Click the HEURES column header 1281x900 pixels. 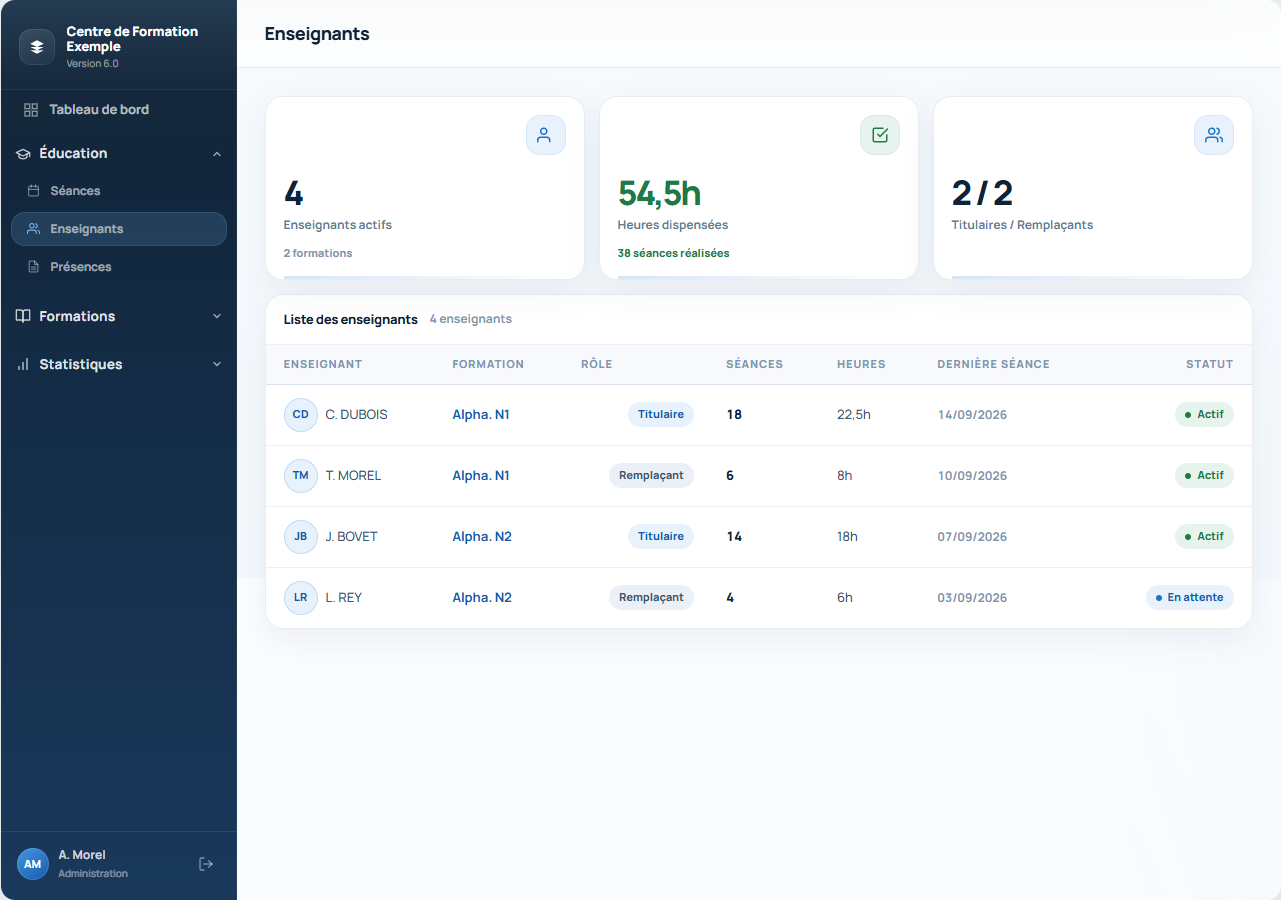point(861,364)
